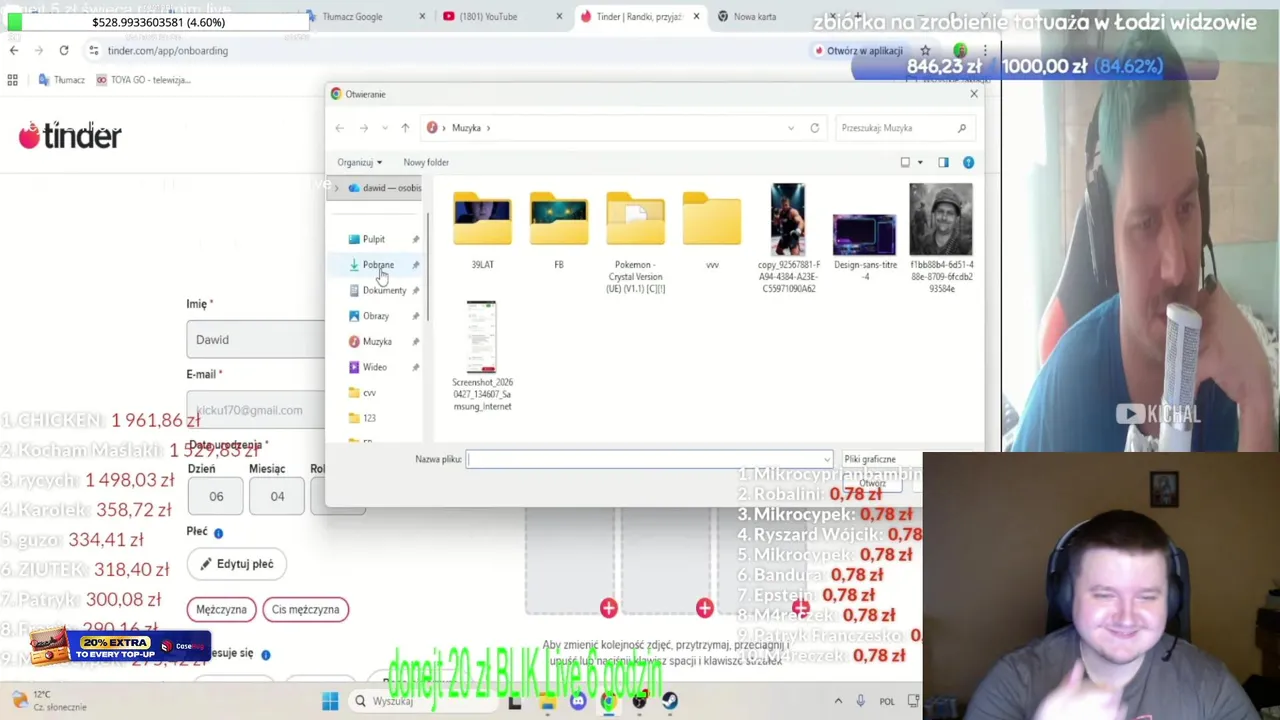Close the YouTube browser tab
Screen dimensions: 1280x720
[x=559, y=16]
